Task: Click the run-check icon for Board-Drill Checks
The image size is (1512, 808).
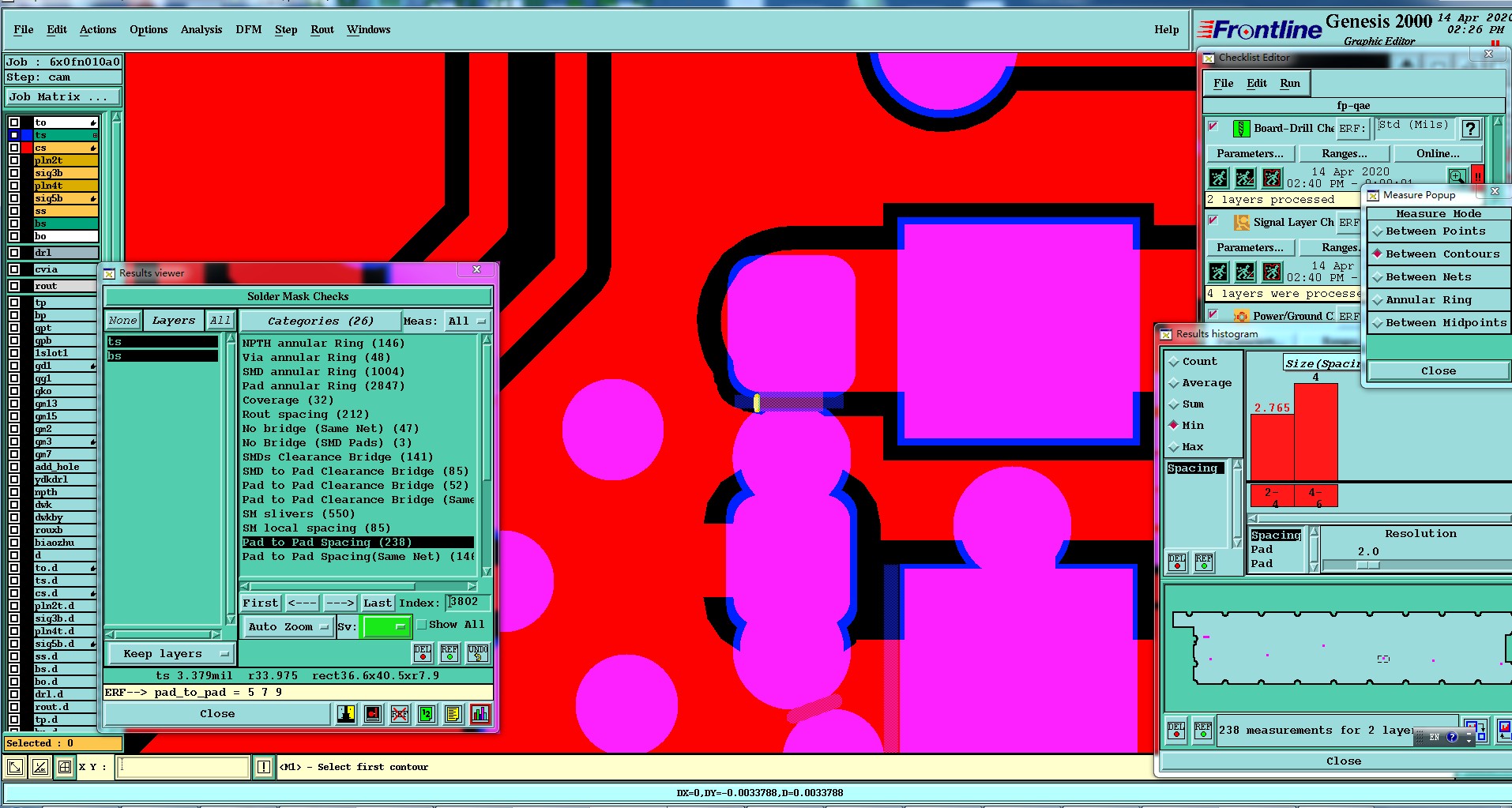Action: (1218, 178)
